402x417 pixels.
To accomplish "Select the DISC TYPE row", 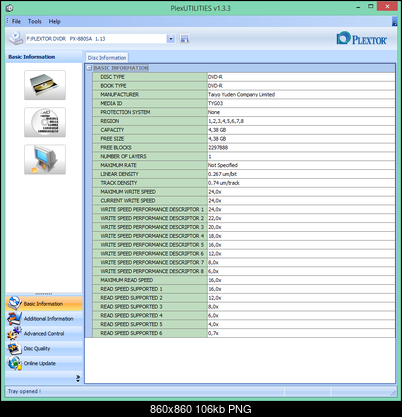I will point(244,77).
